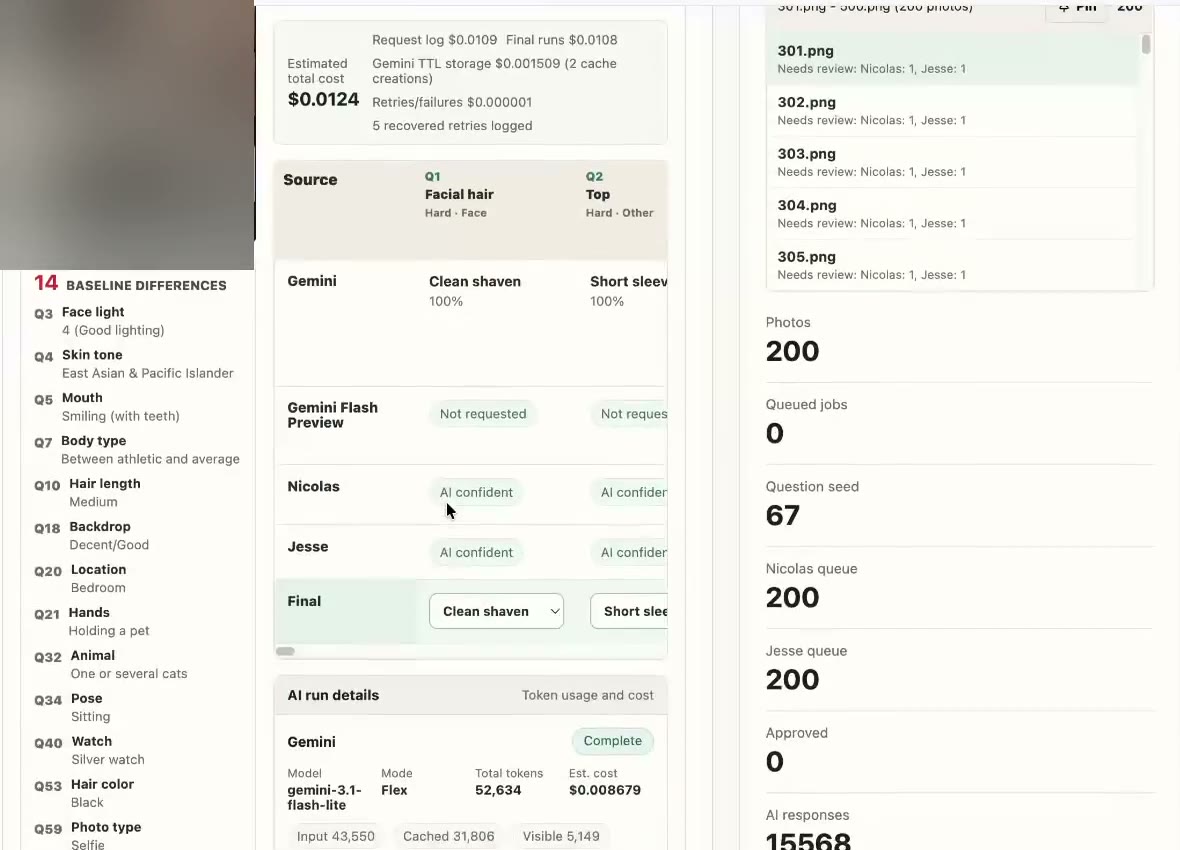This screenshot has height=850, width=1180.
Task: Click the blurred photo preview thumbnail
Action: 127,134
